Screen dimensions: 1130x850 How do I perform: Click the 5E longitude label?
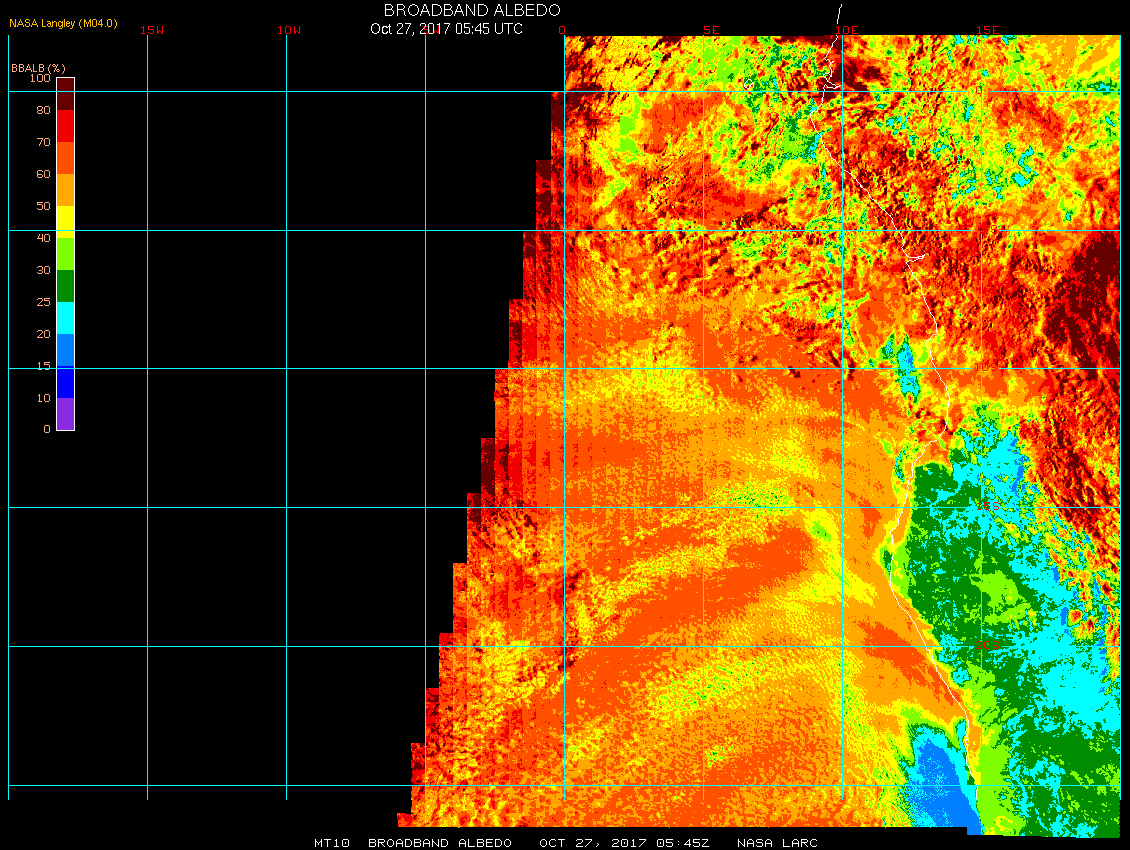711,30
